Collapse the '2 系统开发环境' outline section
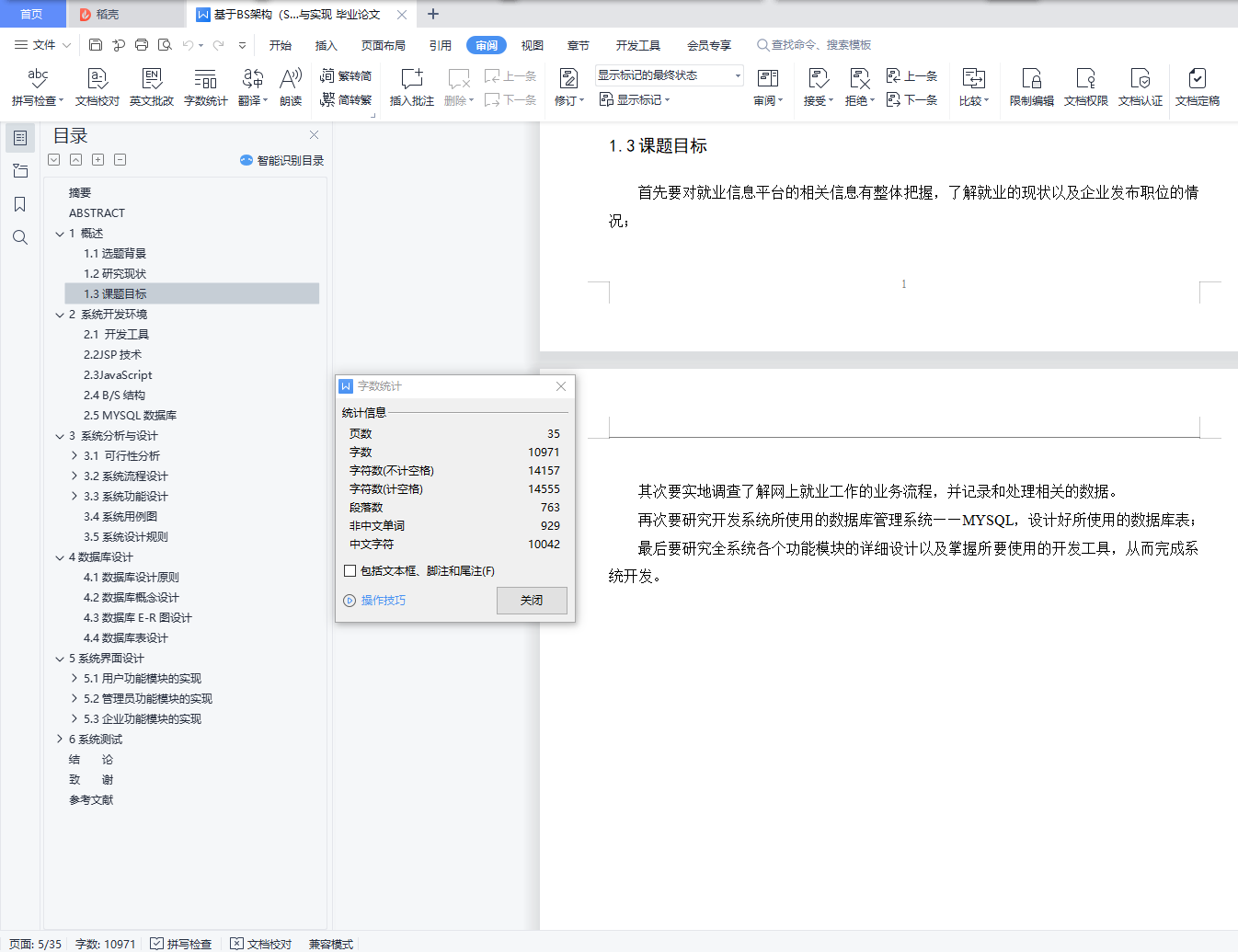Viewport: 1238px width, 952px height. 60,315
